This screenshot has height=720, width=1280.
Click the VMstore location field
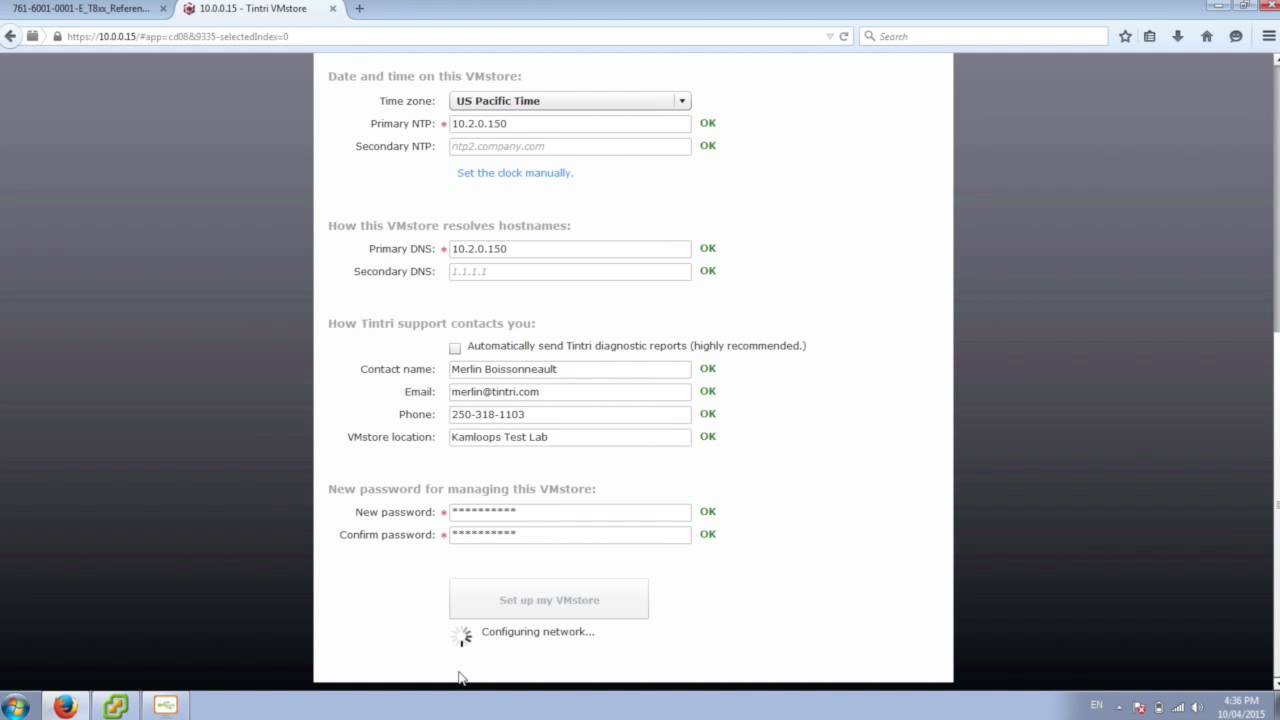click(570, 437)
